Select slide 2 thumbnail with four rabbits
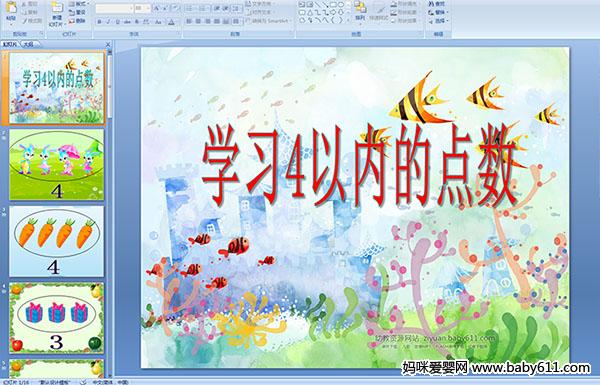Viewport: 600px width, 385px height. coord(56,164)
